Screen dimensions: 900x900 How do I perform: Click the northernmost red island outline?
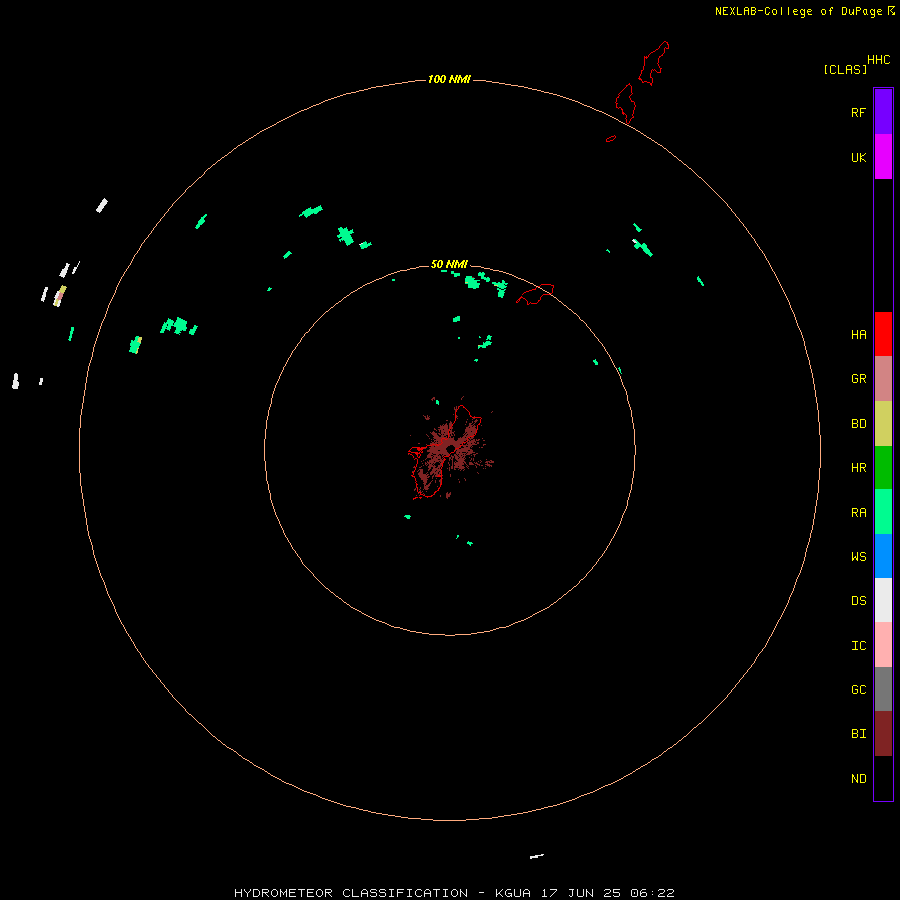pyautogui.click(x=654, y=63)
